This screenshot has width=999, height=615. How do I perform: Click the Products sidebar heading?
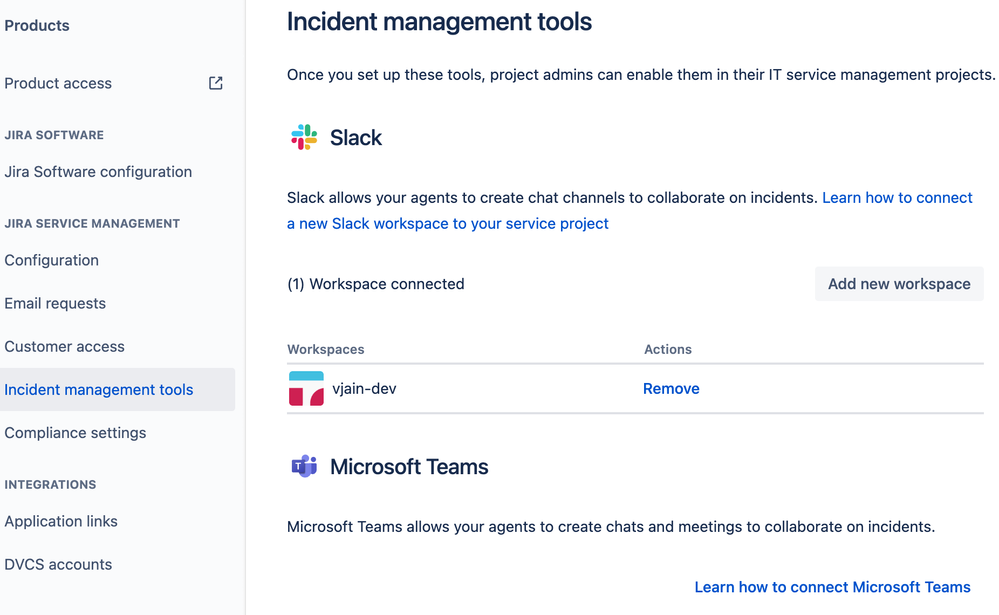click(x=37, y=25)
